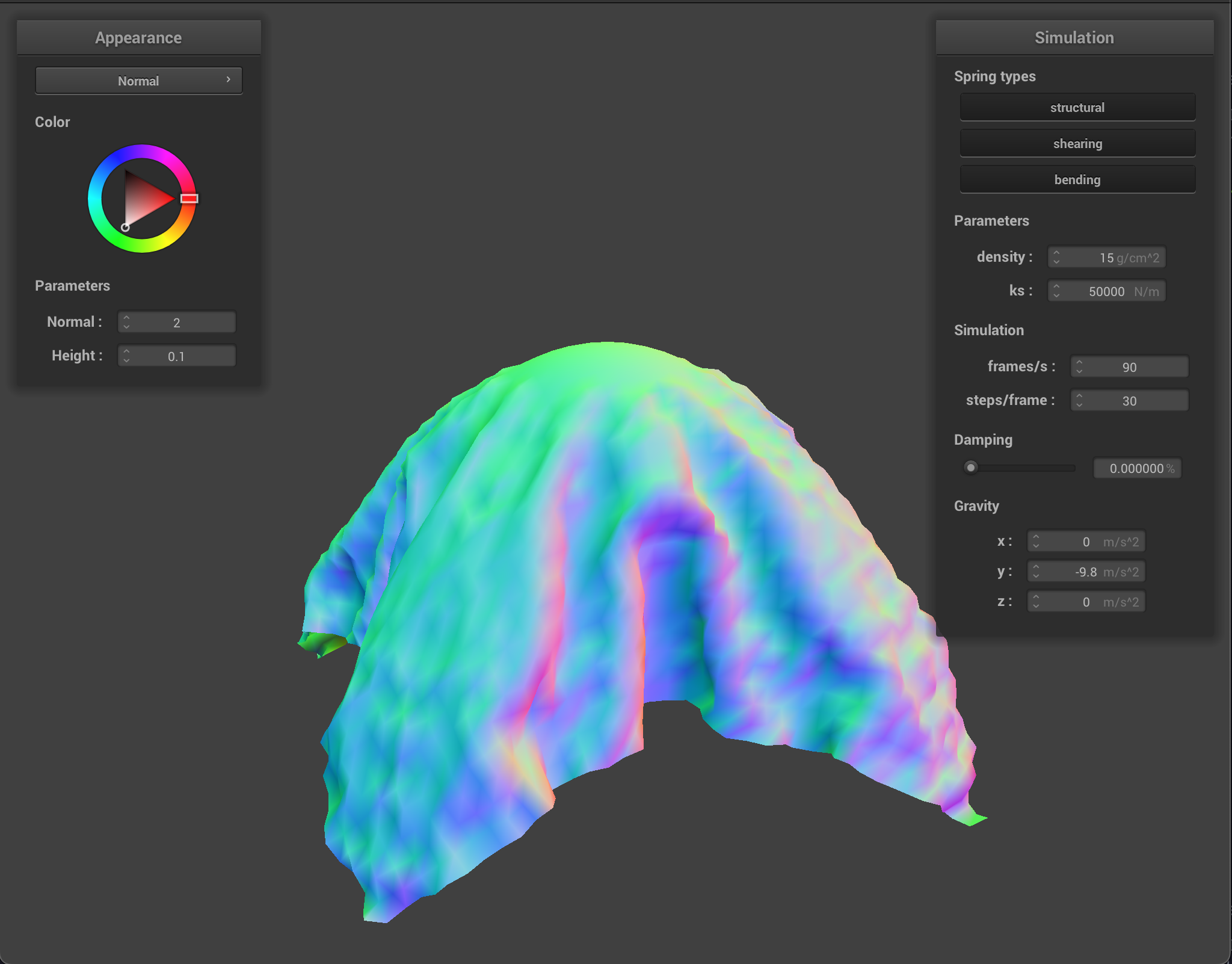
Task: Select the Simulation panel header
Action: (x=1074, y=37)
